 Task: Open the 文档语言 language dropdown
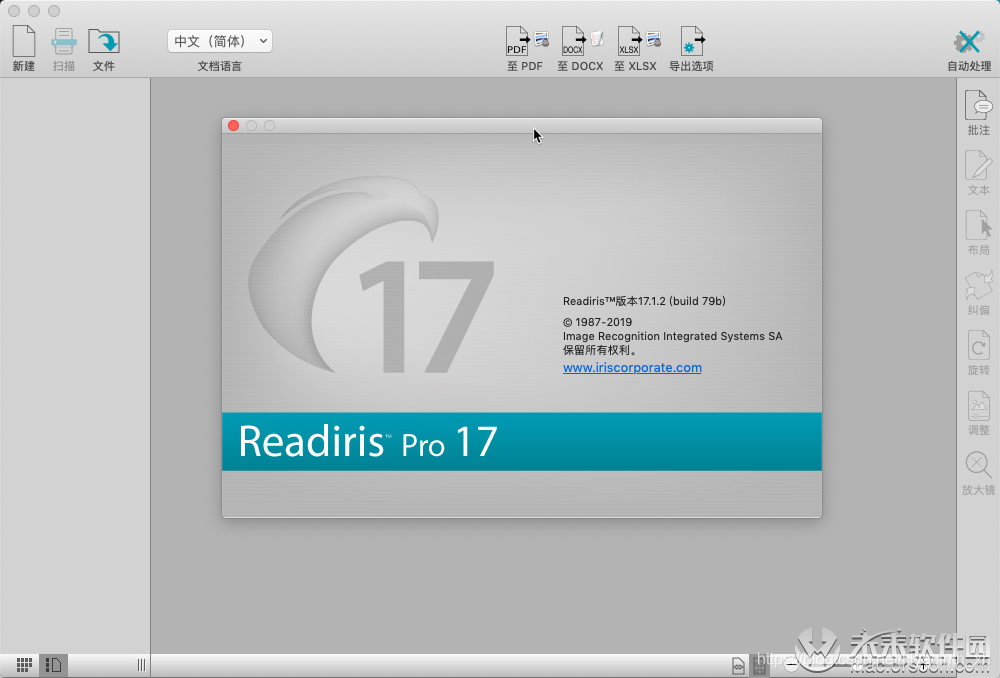pos(220,41)
